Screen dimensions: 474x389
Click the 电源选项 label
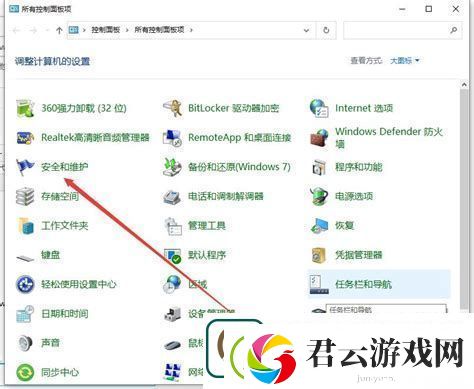[354, 196]
